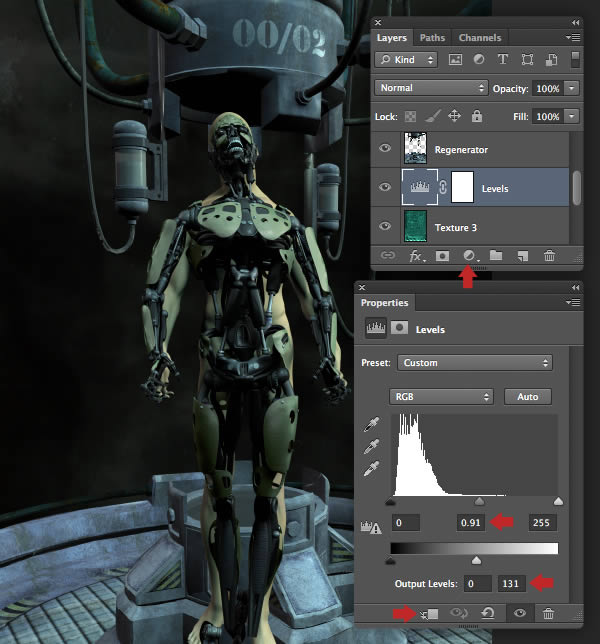
Task: Lock transparent pixels icon
Action: [410, 117]
